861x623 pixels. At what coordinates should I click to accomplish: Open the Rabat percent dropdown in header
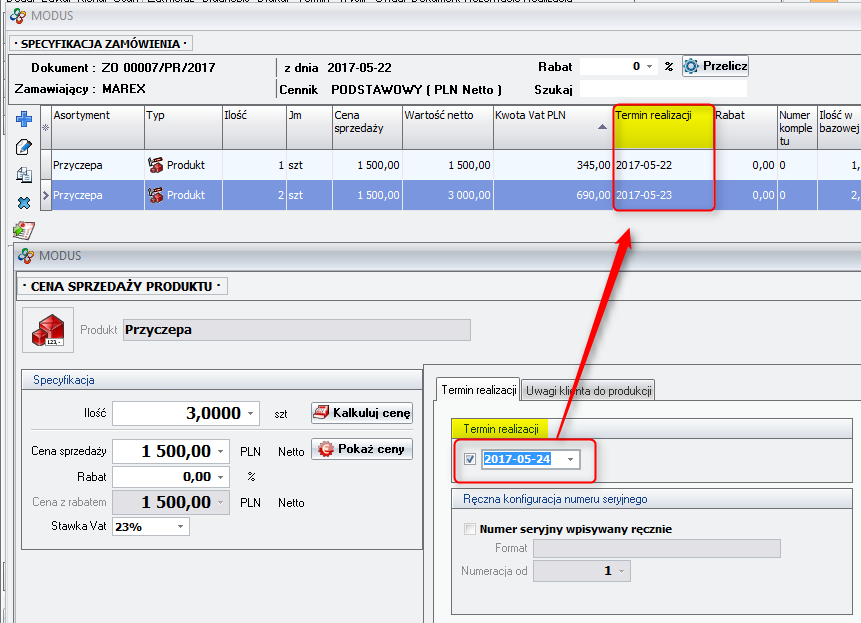click(651, 67)
